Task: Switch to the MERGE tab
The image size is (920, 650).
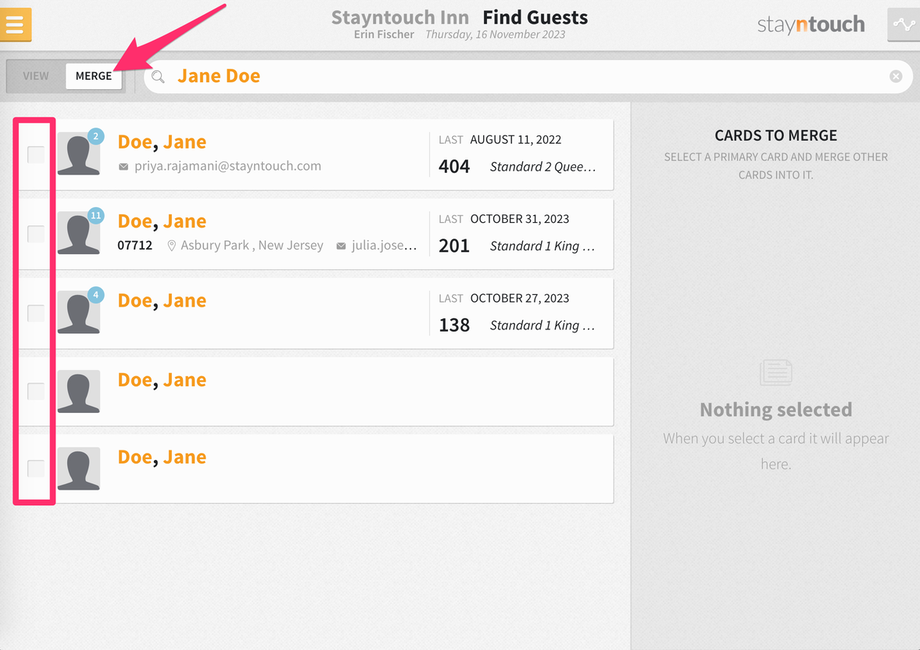Action: point(93,76)
